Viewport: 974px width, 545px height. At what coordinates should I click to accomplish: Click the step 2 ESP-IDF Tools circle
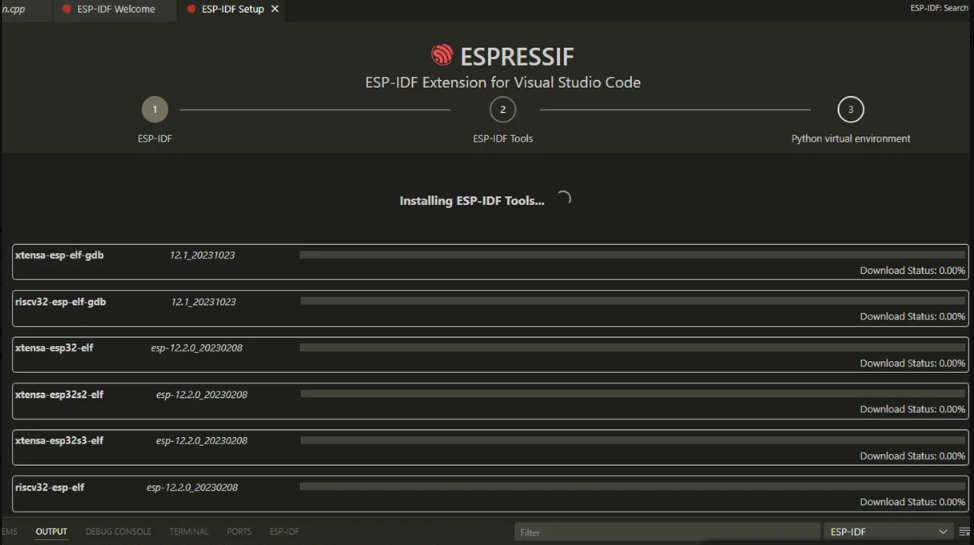[503, 110]
